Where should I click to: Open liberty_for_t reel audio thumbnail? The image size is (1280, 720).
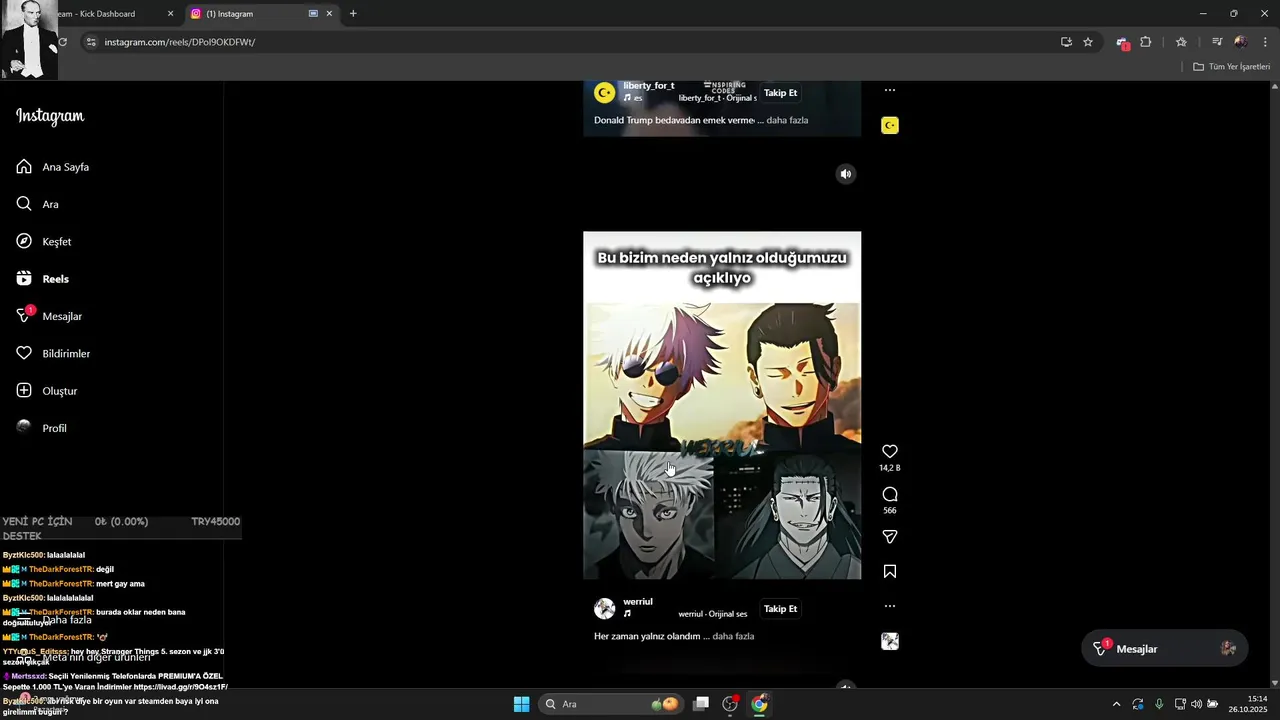tap(890, 125)
